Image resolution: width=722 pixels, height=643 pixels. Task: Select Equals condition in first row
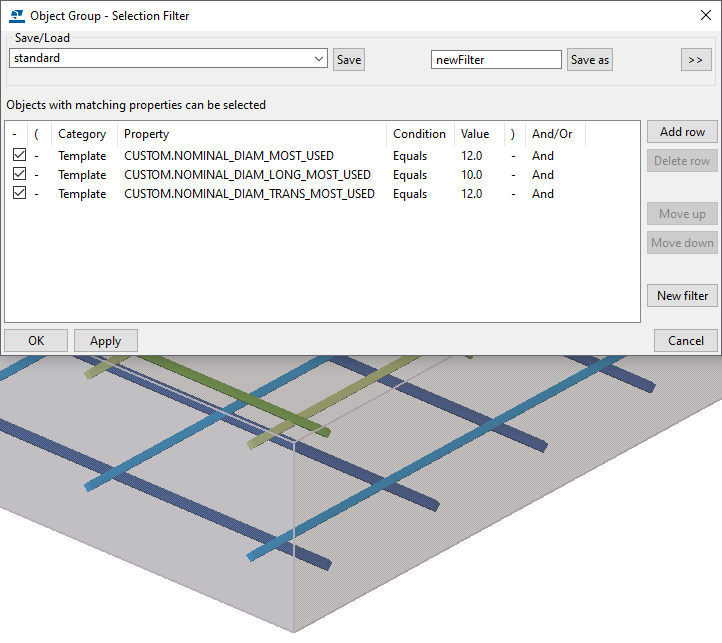click(x=410, y=156)
